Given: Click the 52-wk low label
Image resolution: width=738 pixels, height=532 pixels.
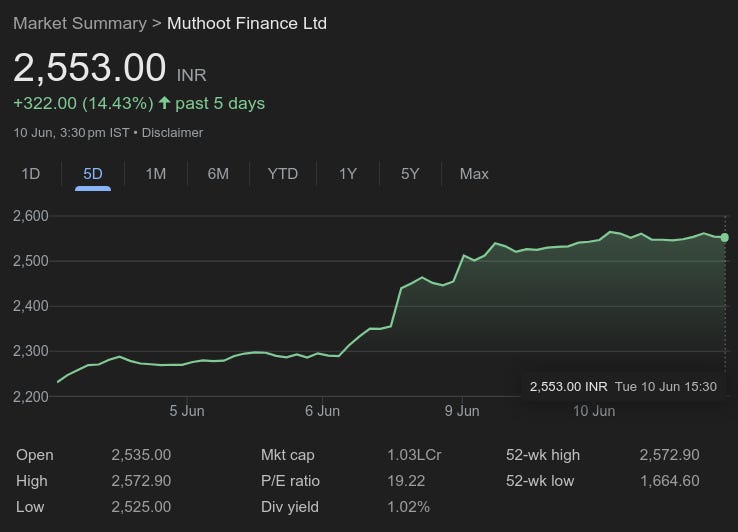Looking at the screenshot, I should [x=540, y=481].
